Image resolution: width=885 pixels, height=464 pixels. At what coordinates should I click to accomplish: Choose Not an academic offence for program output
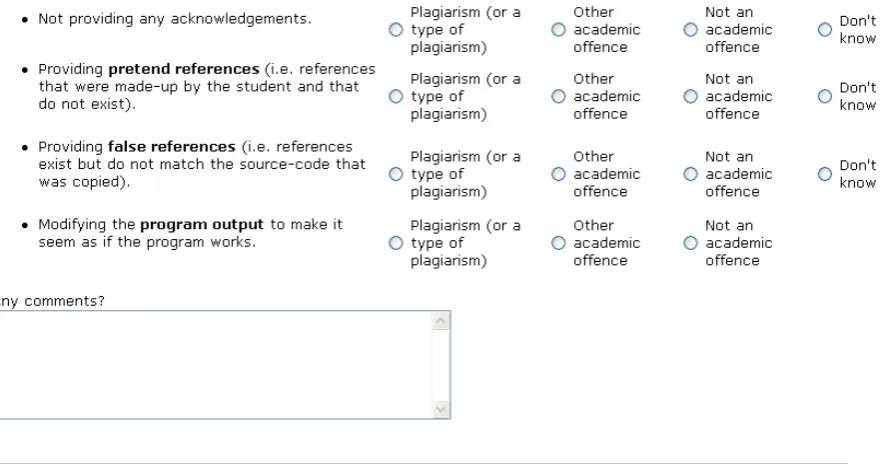tap(690, 243)
